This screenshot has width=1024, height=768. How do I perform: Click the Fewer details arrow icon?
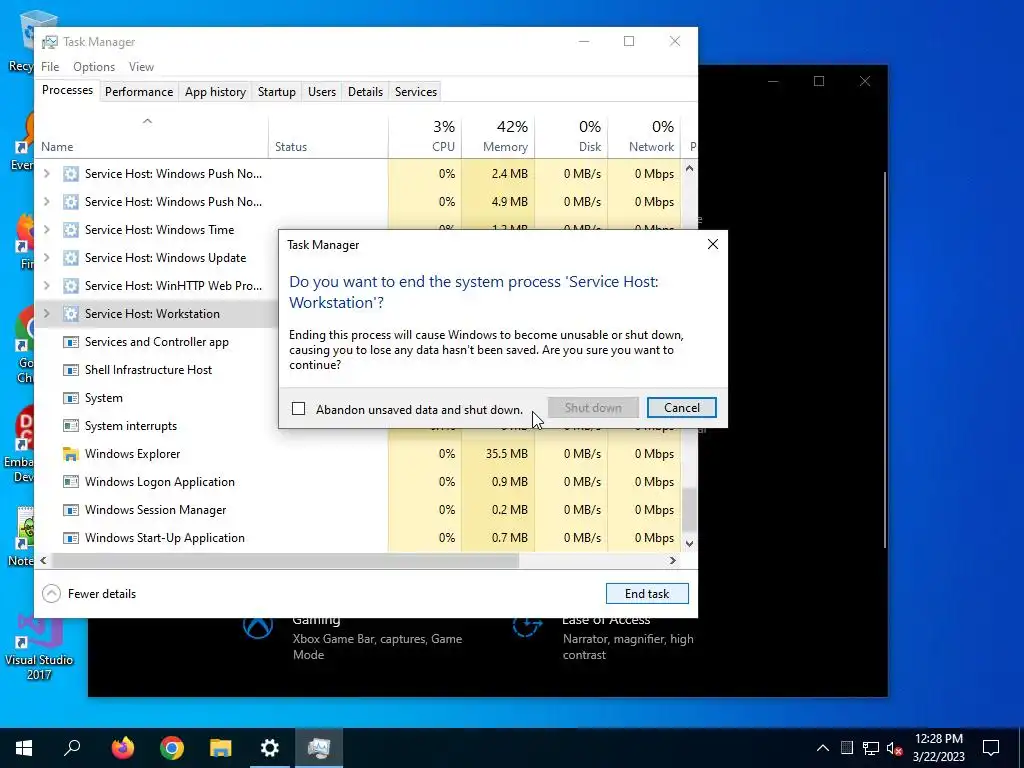click(x=51, y=593)
